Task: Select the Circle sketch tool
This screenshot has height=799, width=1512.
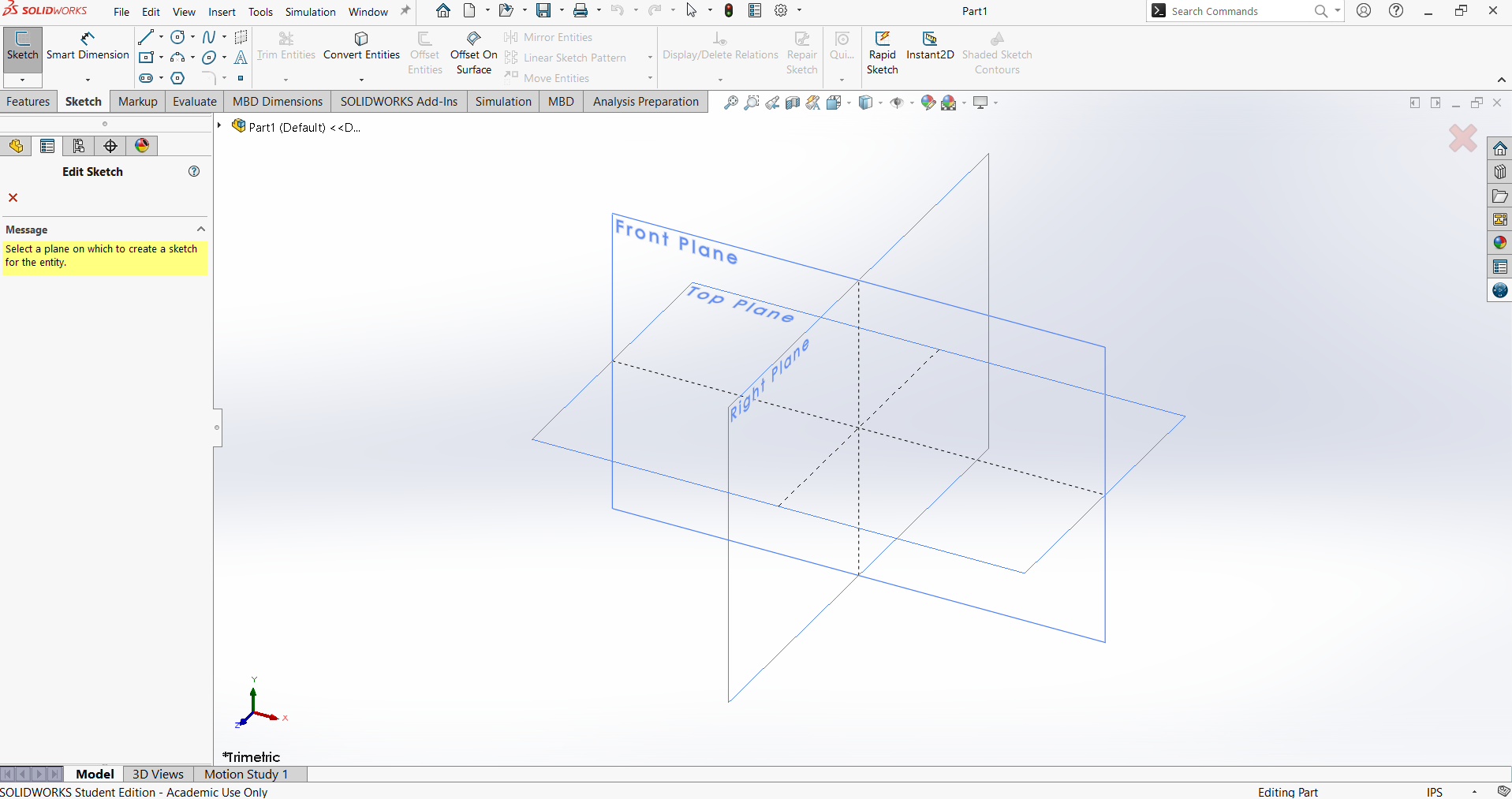Action: pyautogui.click(x=178, y=37)
